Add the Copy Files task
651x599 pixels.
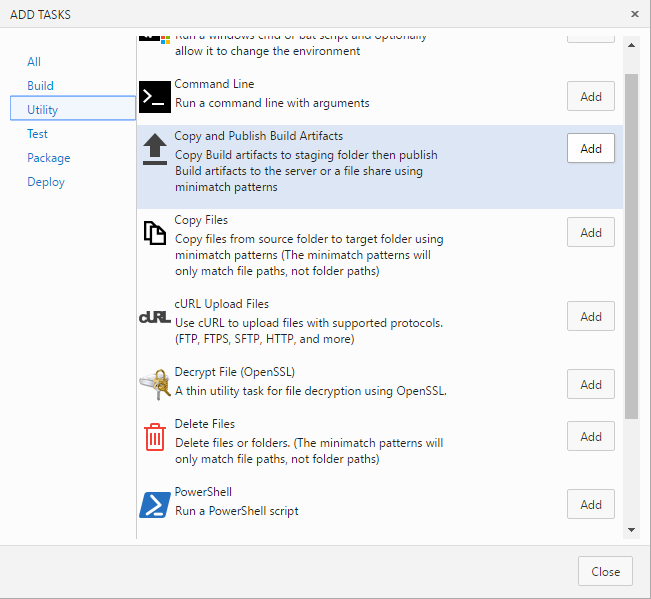tap(591, 232)
